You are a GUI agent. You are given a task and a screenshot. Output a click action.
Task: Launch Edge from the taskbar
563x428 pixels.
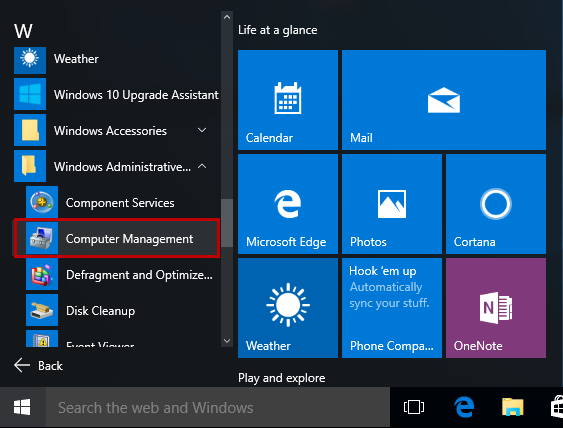[x=464, y=408]
